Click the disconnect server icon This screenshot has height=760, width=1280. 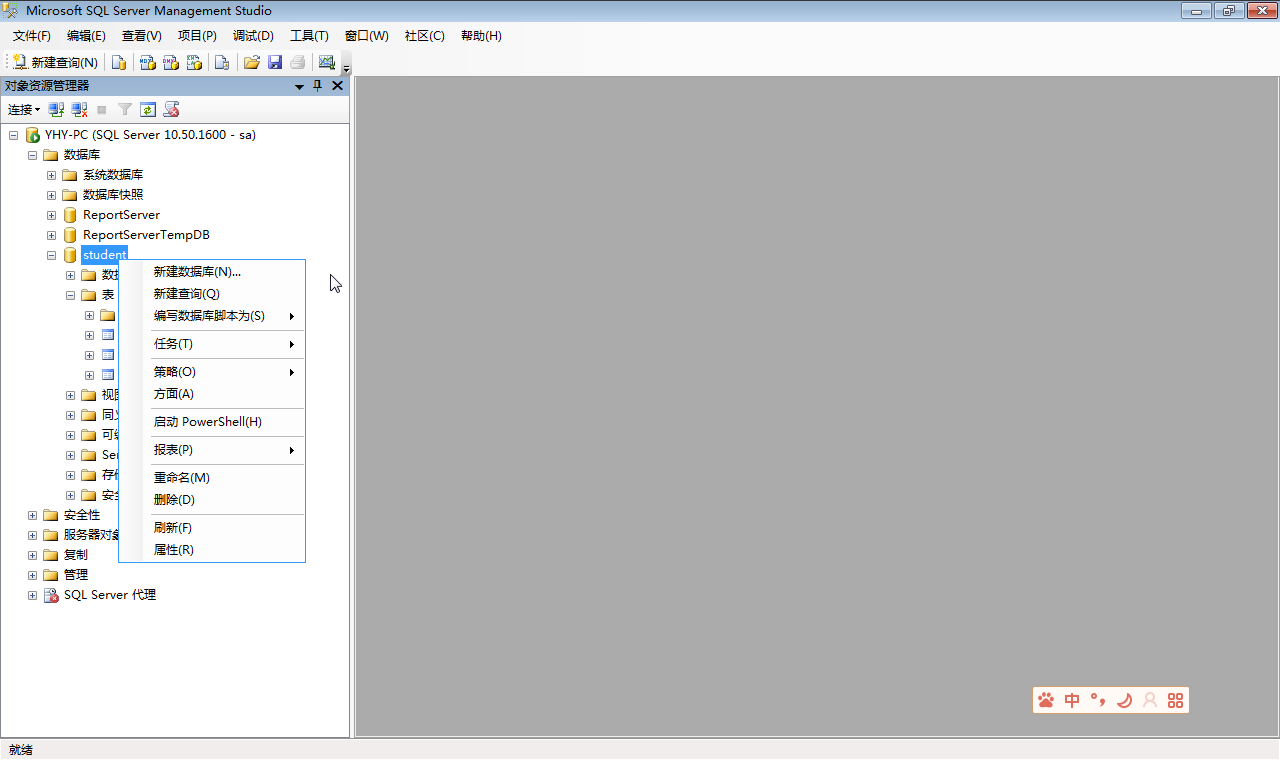[79, 110]
